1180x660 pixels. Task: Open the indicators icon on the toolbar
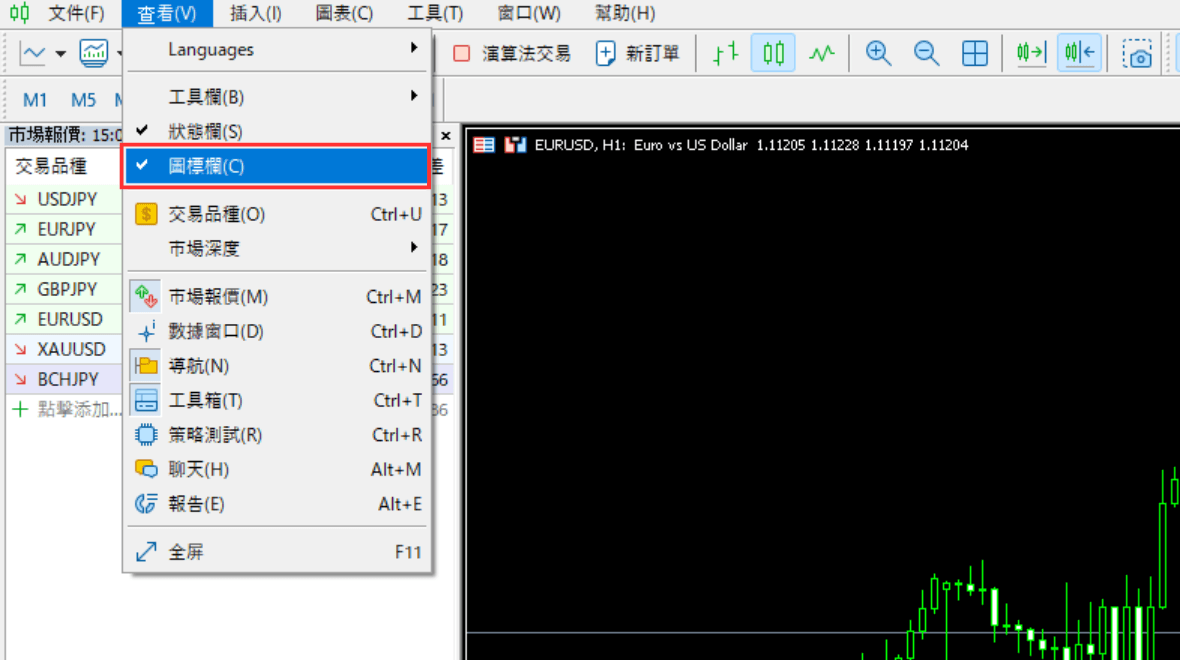click(x=95, y=52)
